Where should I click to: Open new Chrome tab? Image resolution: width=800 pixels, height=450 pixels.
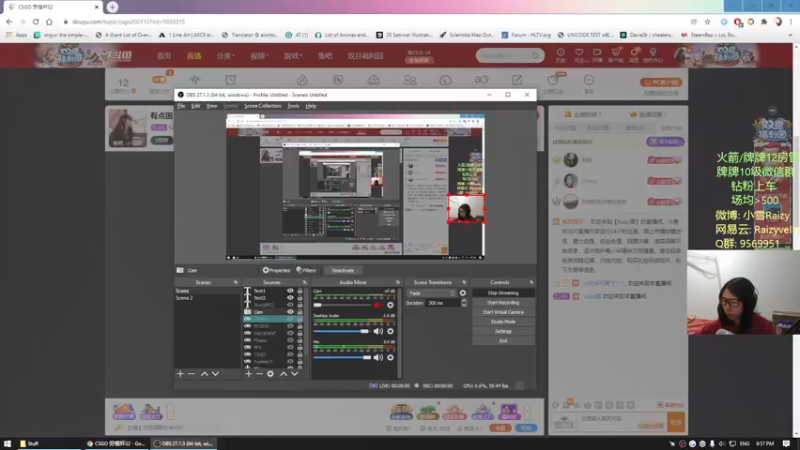(112, 7)
